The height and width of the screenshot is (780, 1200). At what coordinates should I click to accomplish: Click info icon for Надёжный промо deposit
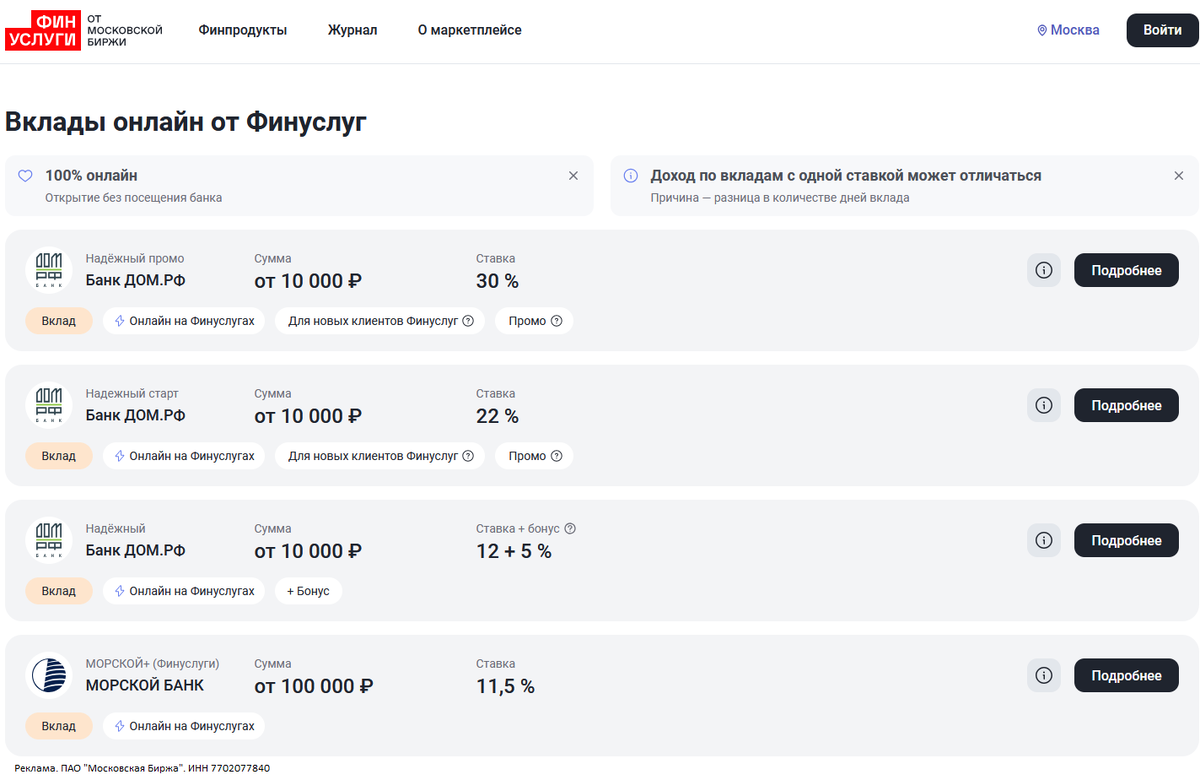1044,270
